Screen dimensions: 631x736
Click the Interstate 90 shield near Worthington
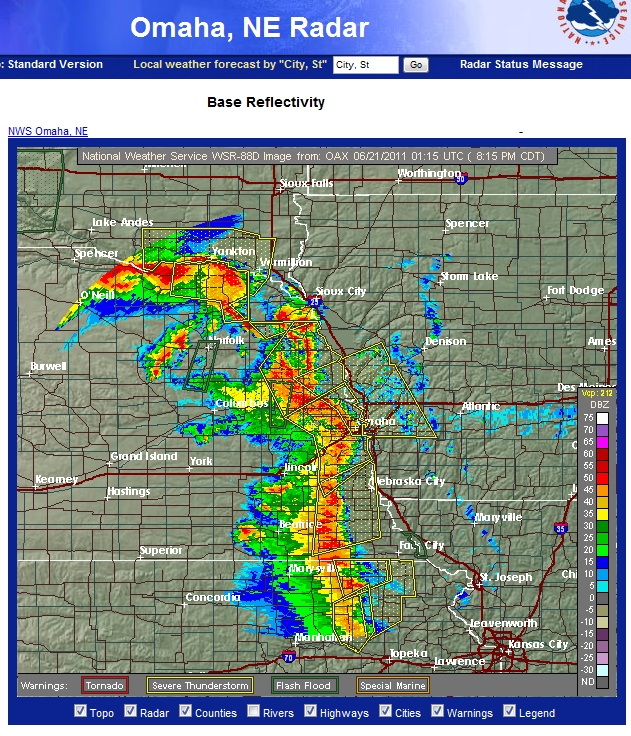pyautogui.click(x=460, y=179)
